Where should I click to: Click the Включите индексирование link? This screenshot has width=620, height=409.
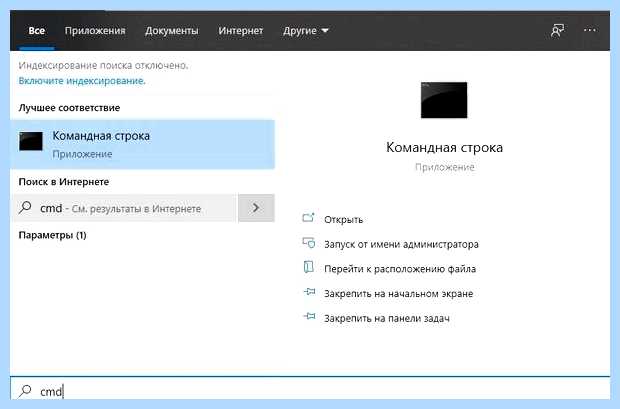82,81
